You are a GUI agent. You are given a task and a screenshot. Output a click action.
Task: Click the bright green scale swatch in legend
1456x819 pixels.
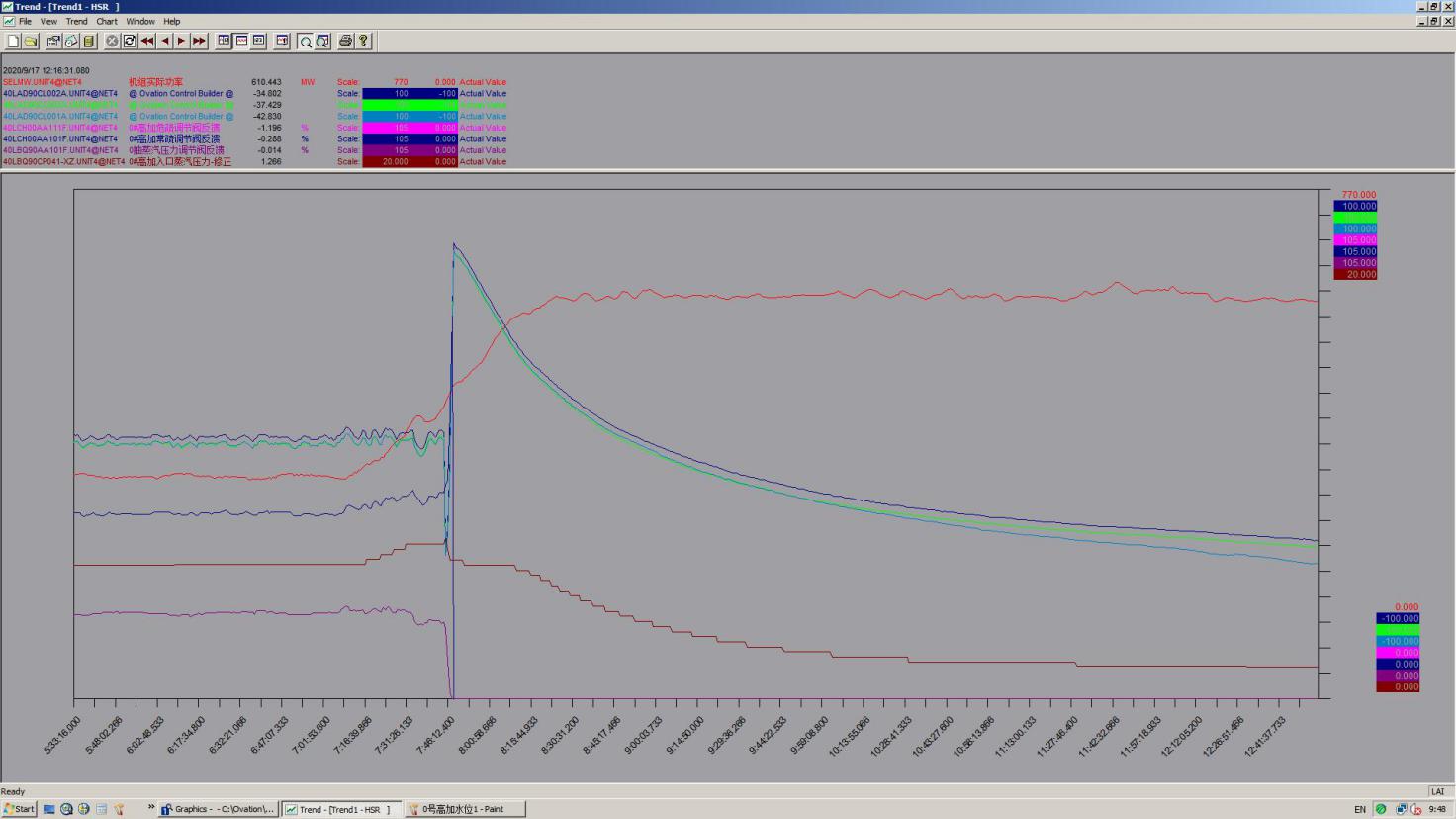[409, 105]
